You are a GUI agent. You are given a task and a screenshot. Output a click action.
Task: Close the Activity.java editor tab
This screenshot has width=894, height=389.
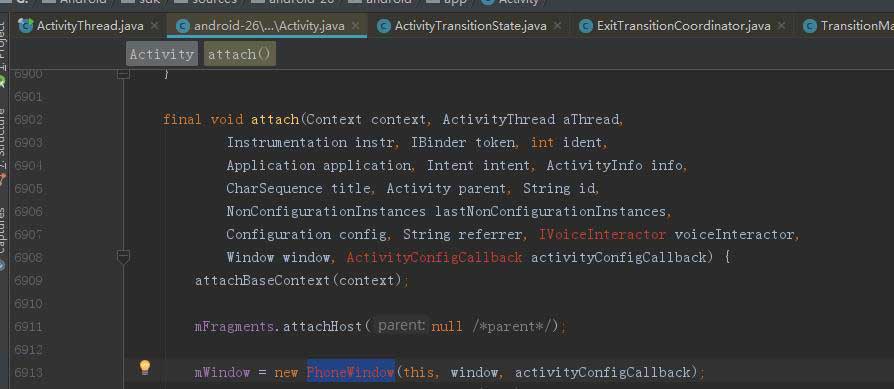356,26
